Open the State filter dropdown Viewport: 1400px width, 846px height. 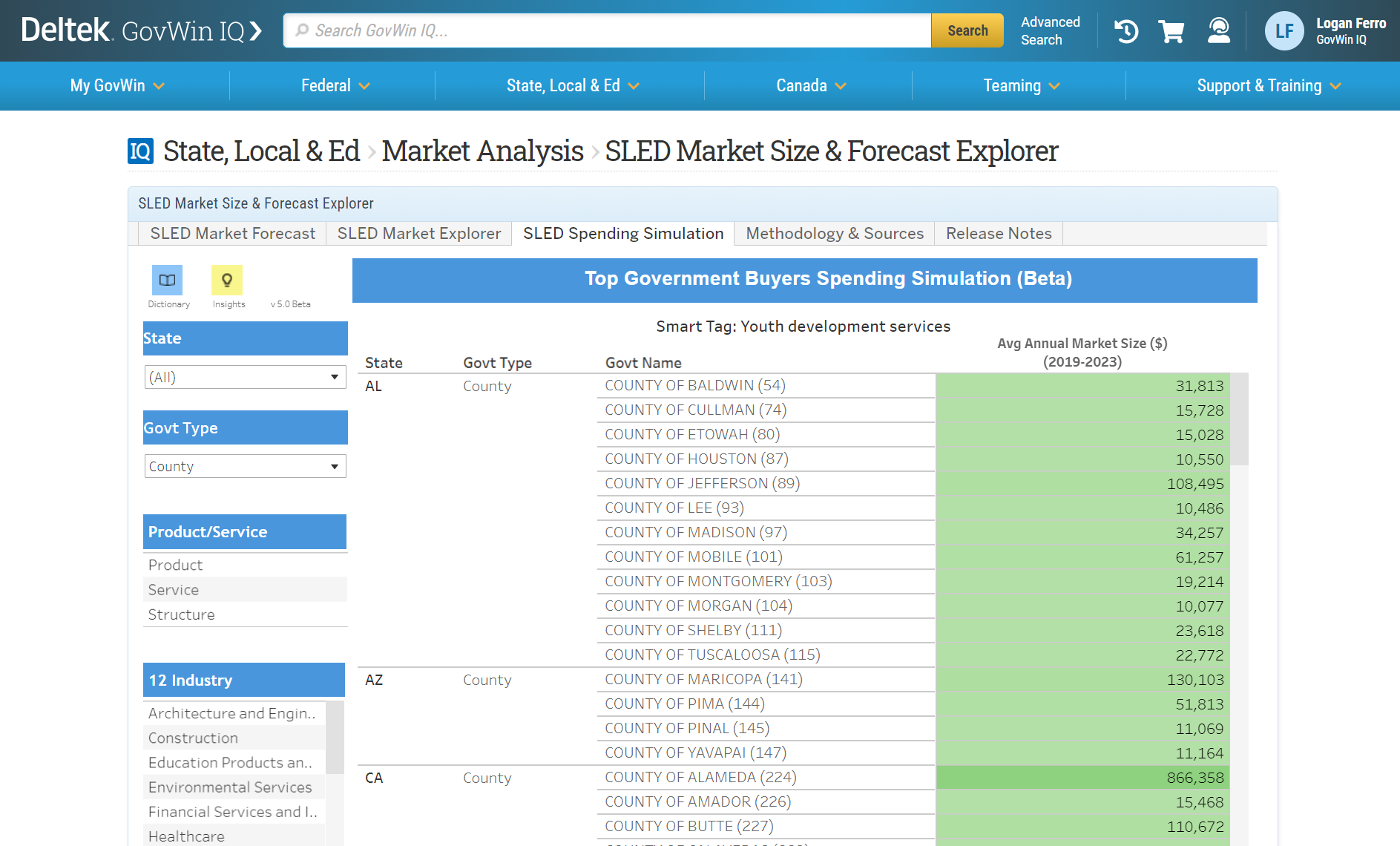(x=245, y=377)
